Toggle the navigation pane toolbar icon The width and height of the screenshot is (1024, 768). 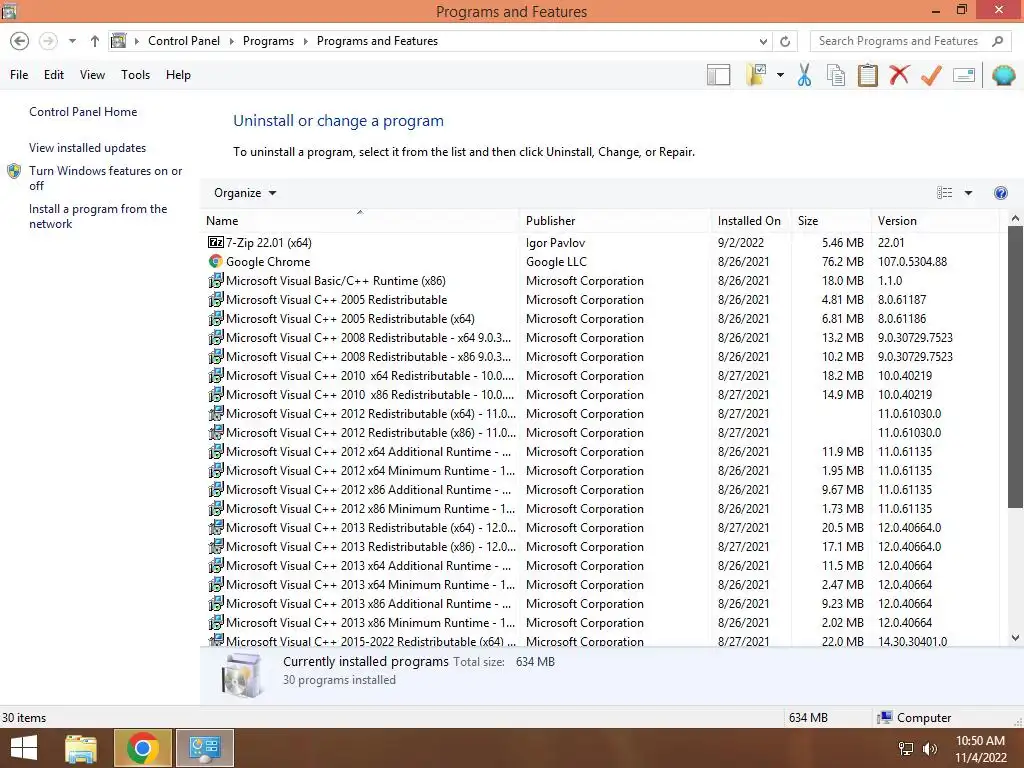[718, 75]
